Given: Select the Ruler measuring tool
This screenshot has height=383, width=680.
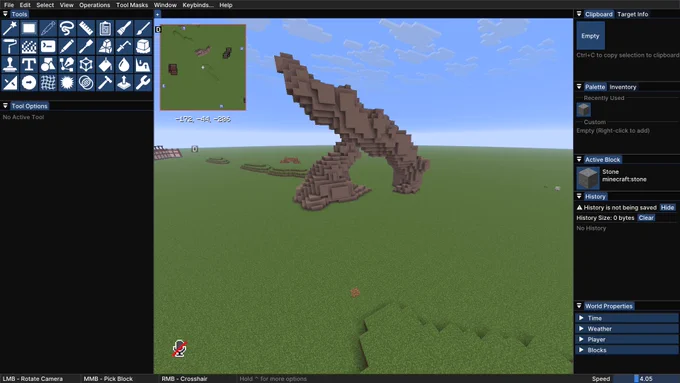Looking at the screenshot, I should [86, 29].
